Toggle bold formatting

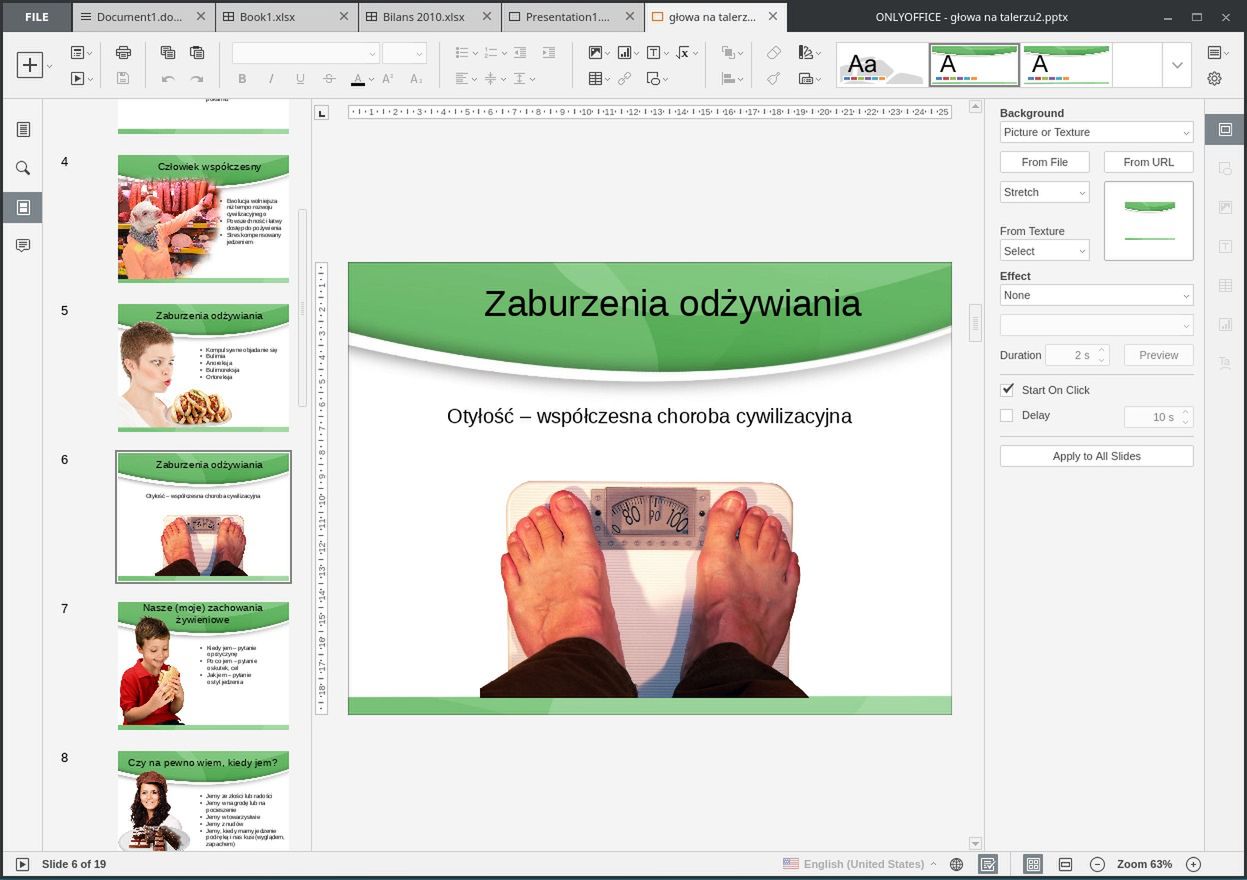pos(241,78)
